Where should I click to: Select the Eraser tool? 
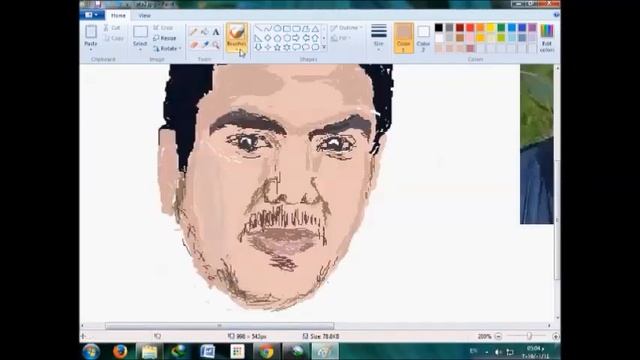193,44
